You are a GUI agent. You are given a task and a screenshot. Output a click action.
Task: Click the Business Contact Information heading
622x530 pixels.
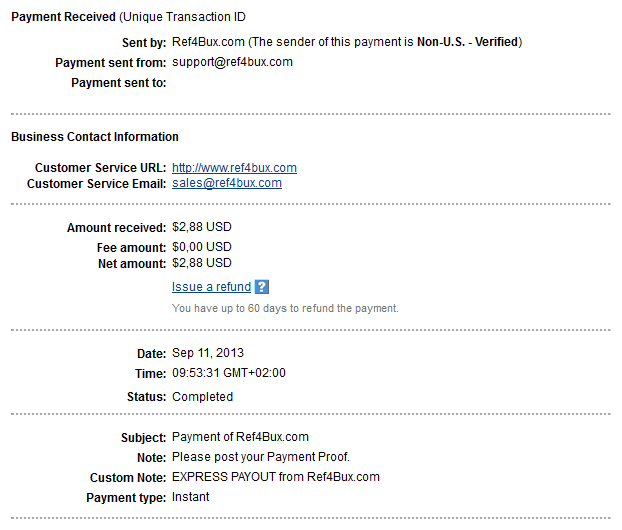coord(95,137)
